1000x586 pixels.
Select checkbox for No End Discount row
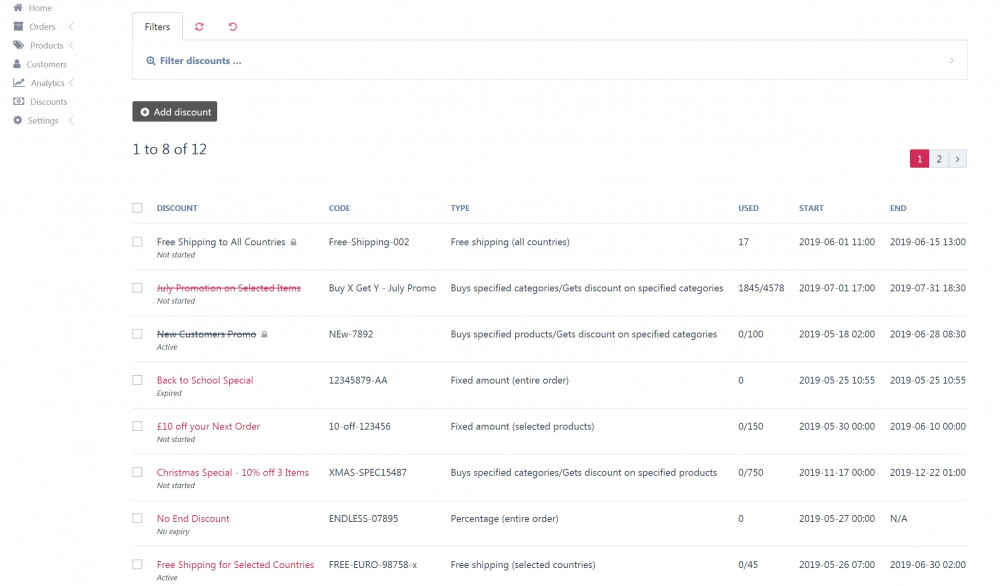tap(137, 518)
